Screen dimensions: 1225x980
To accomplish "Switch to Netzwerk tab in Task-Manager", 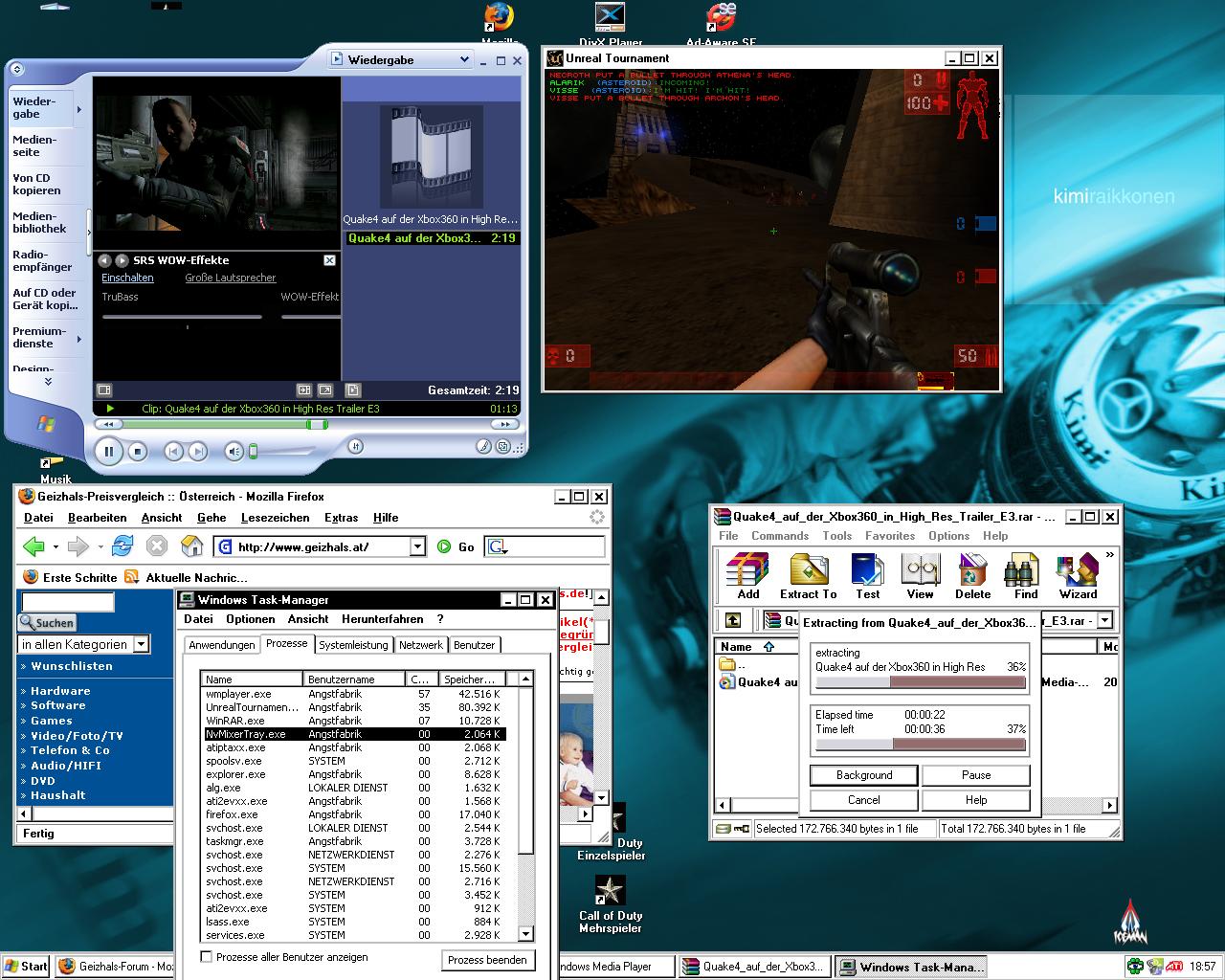I will point(421,645).
